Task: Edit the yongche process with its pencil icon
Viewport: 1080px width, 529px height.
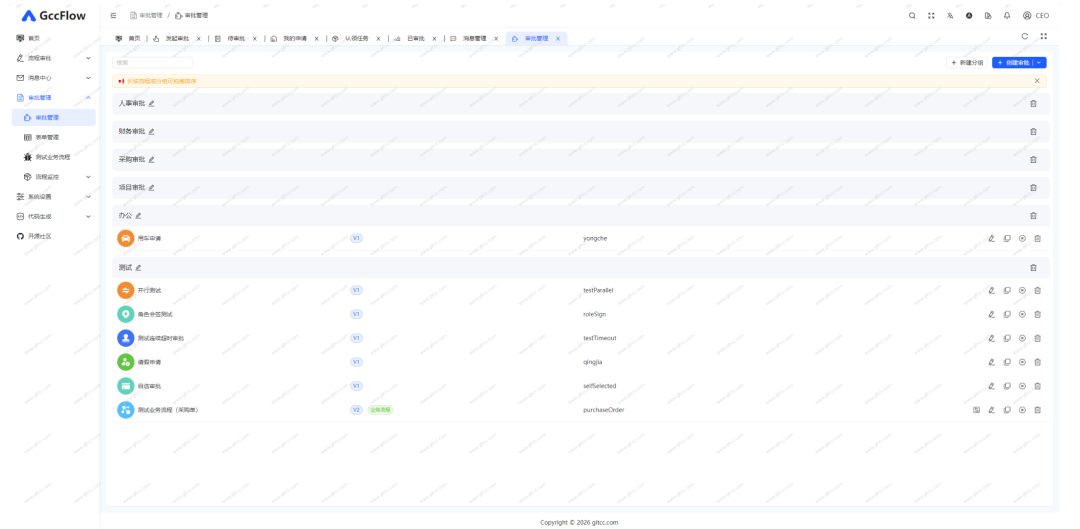Action: [x=992, y=238]
